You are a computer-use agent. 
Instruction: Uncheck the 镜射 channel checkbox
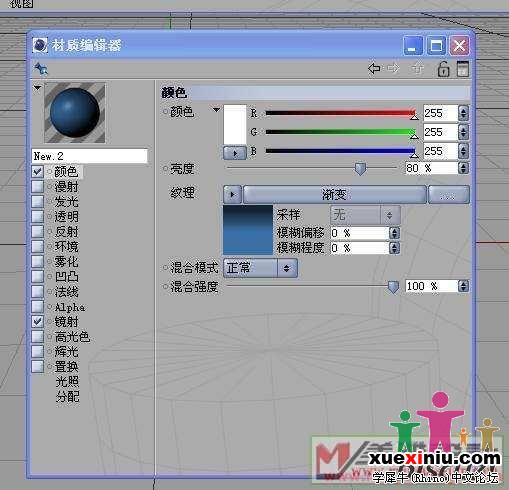click(x=38, y=321)
